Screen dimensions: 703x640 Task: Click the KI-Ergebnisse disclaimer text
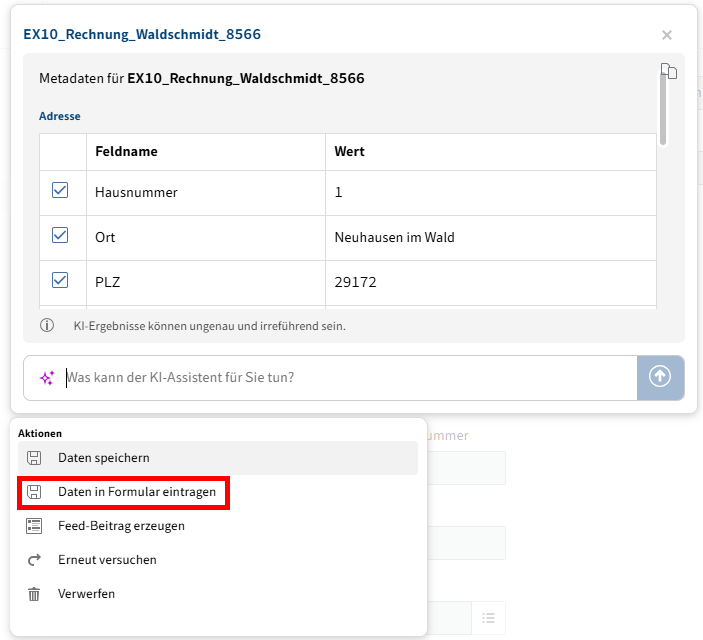click(209, 326)
